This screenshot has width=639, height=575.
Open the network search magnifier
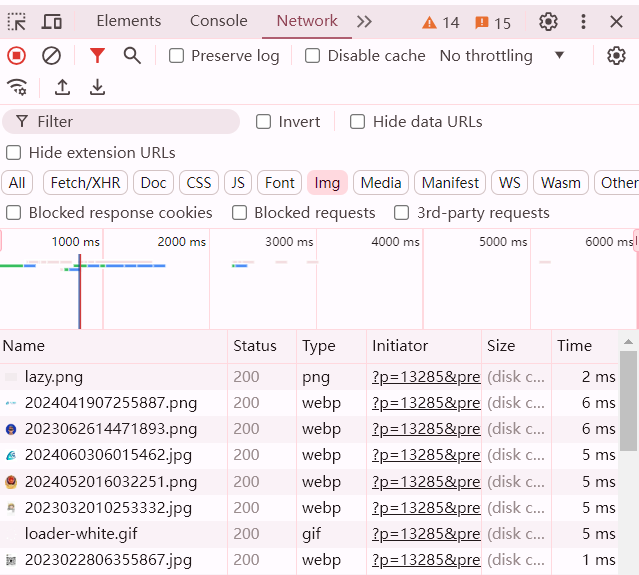[132, 56]
